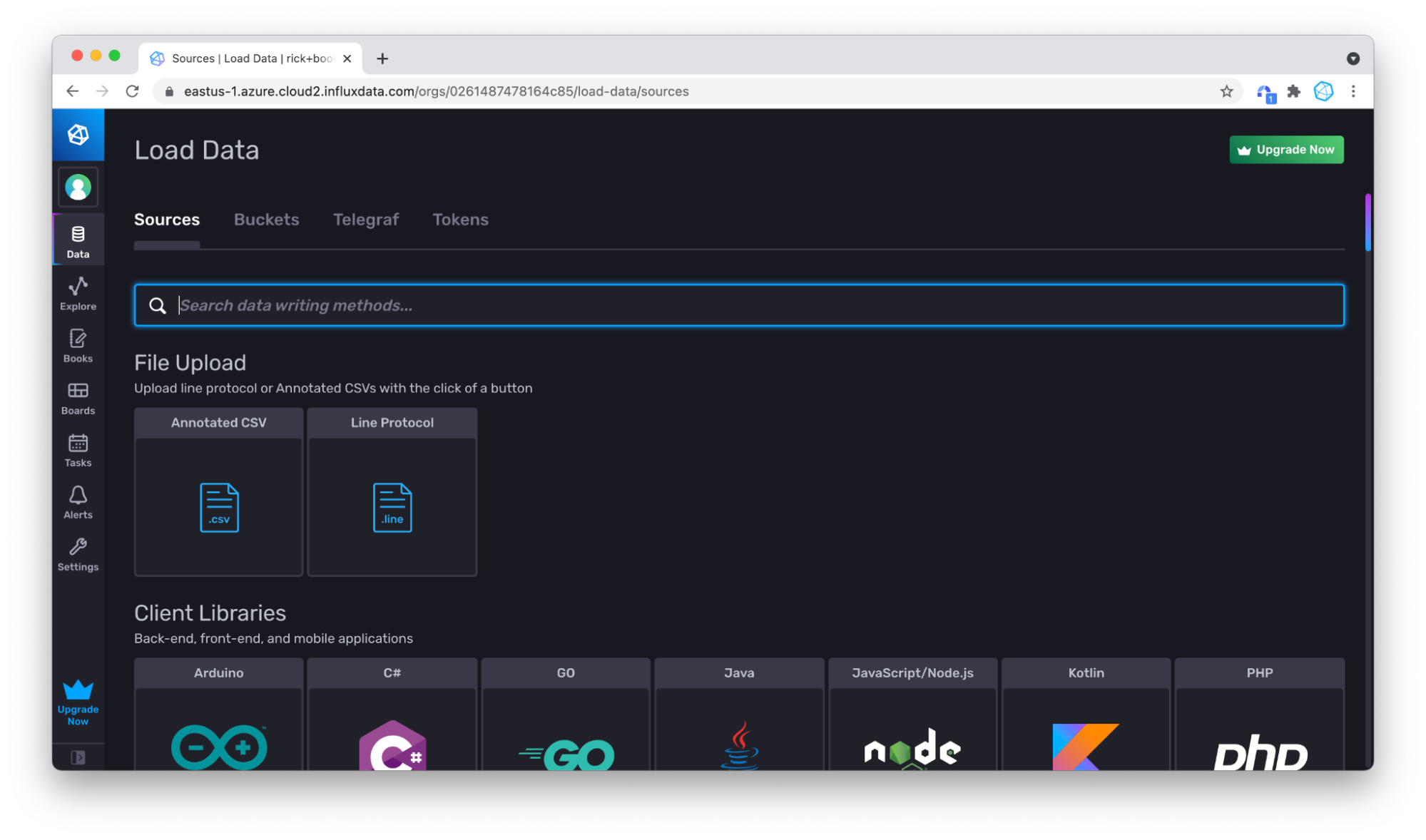Choose the Java client library logo
Screen dimensions: 1426x840
coord(739,745)
